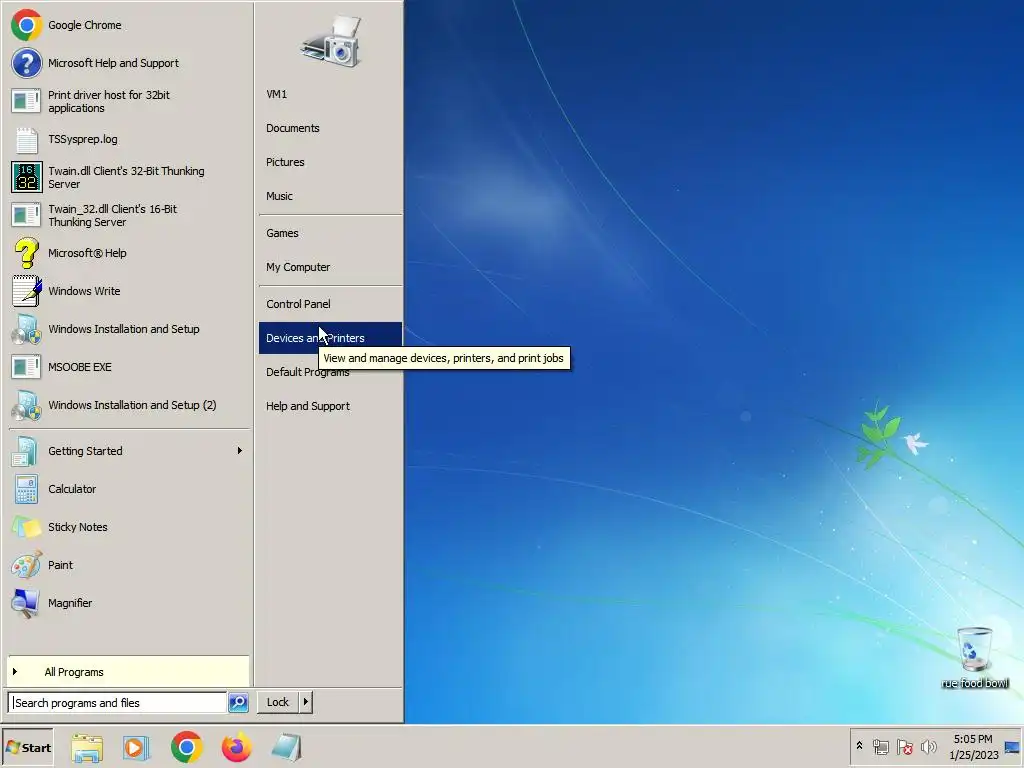Click the Start button

tap(27, 748)
